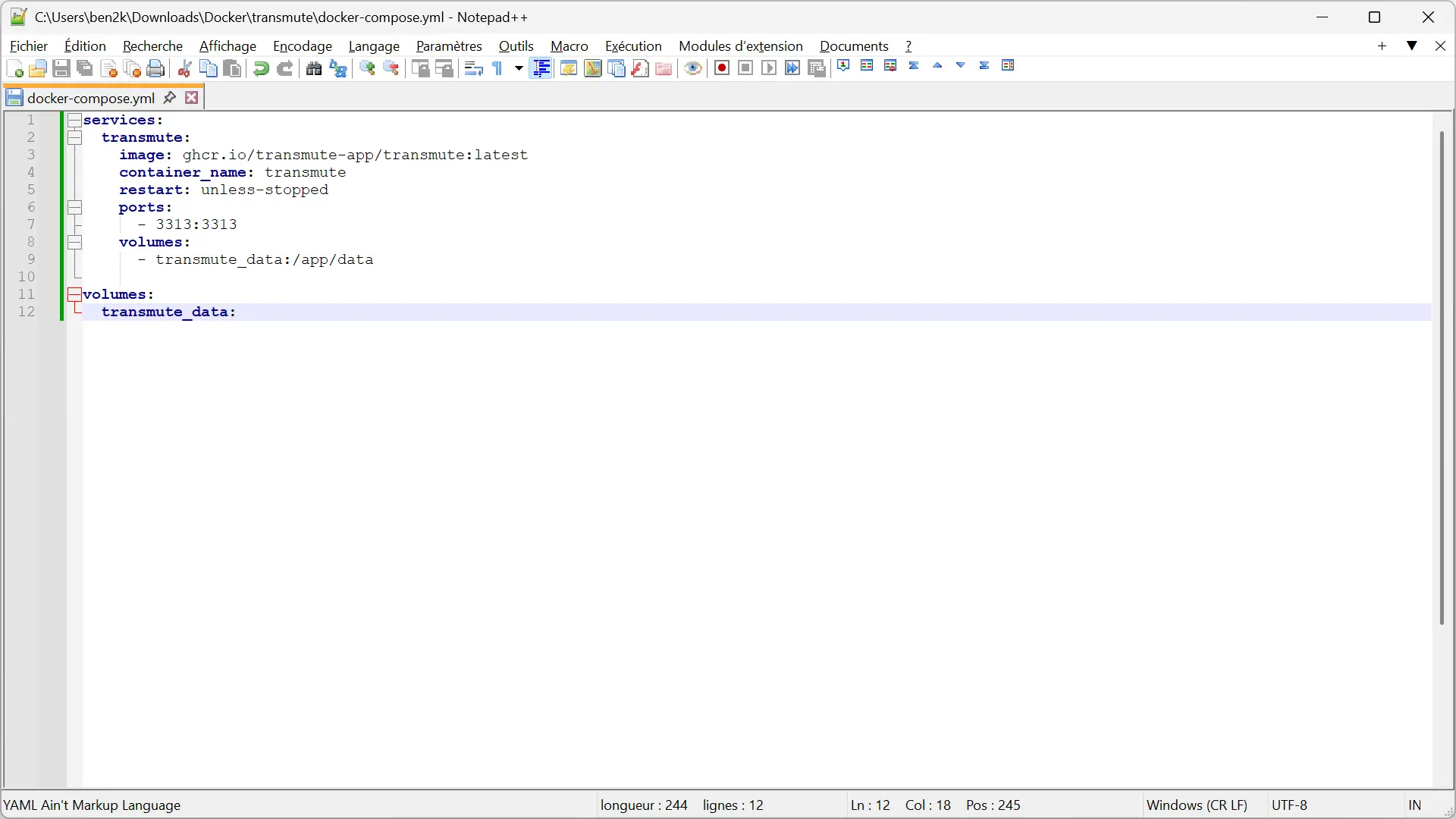
Task: Save the current docker-compose.yml file
Action: click(61, 69)
